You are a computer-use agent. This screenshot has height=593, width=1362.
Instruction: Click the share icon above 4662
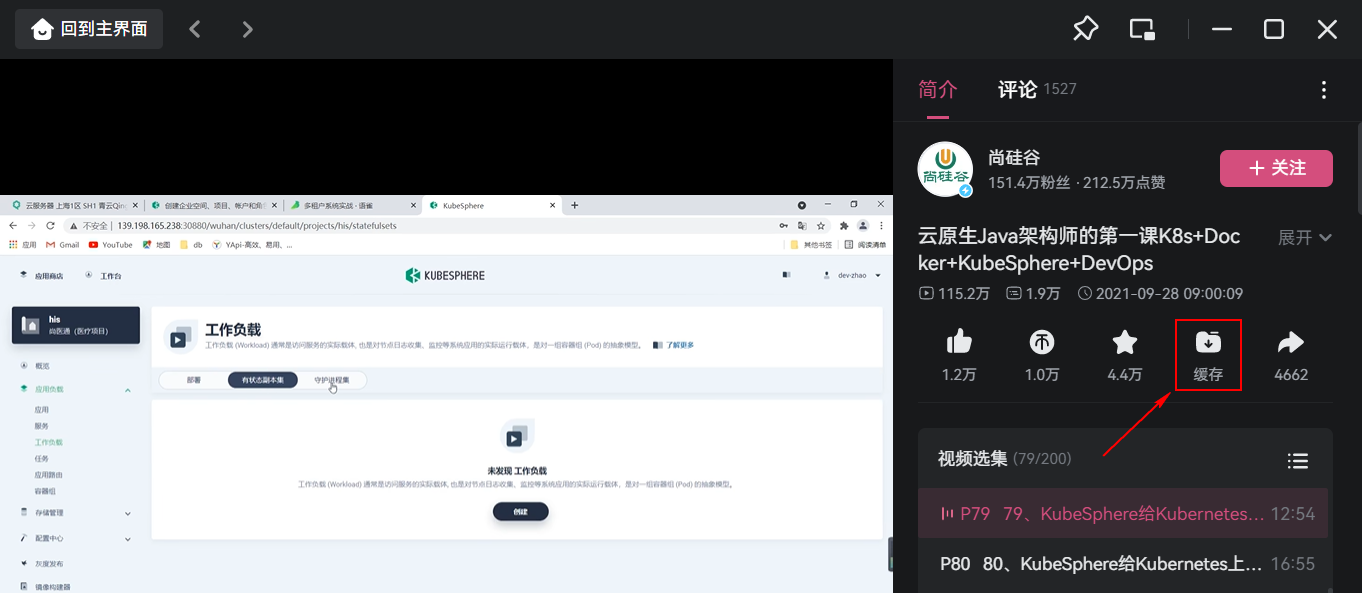(x=1291, y=342)
